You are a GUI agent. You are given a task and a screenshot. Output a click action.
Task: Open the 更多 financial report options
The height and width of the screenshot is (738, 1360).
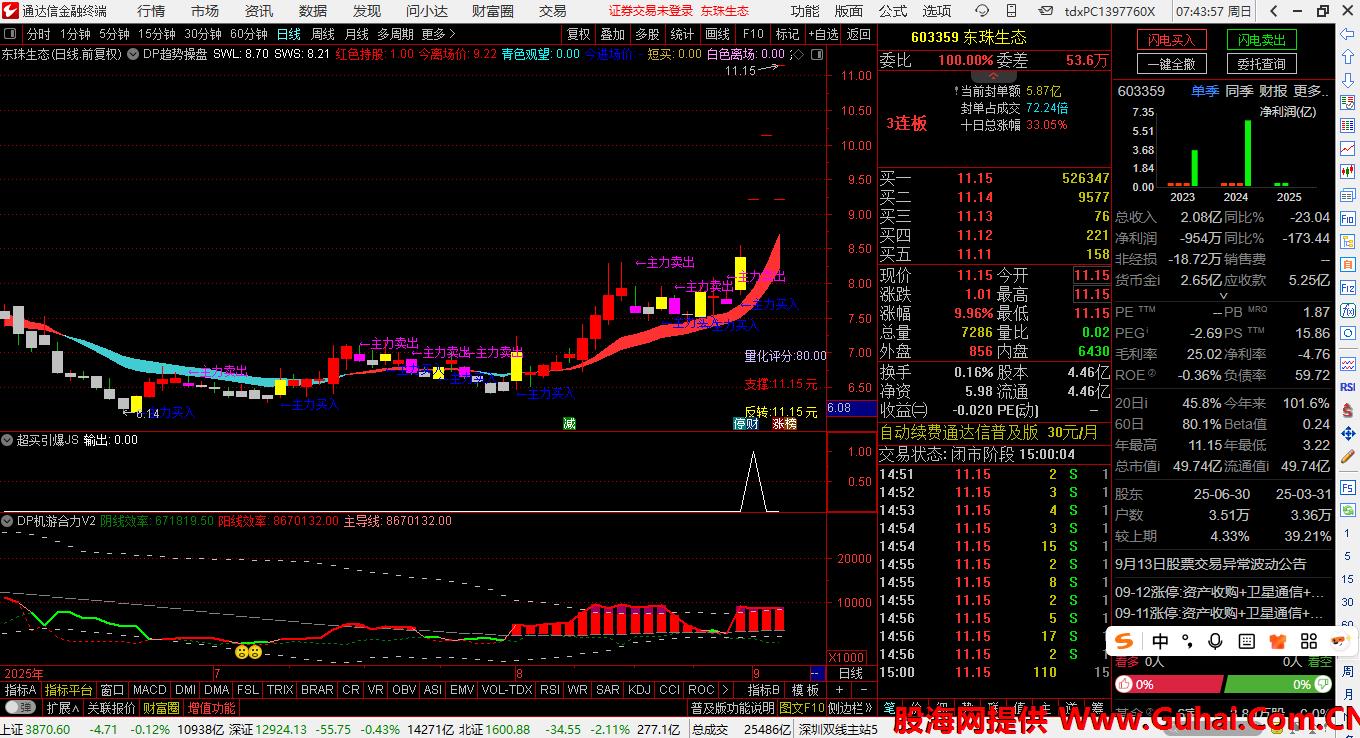point(1311,91)
